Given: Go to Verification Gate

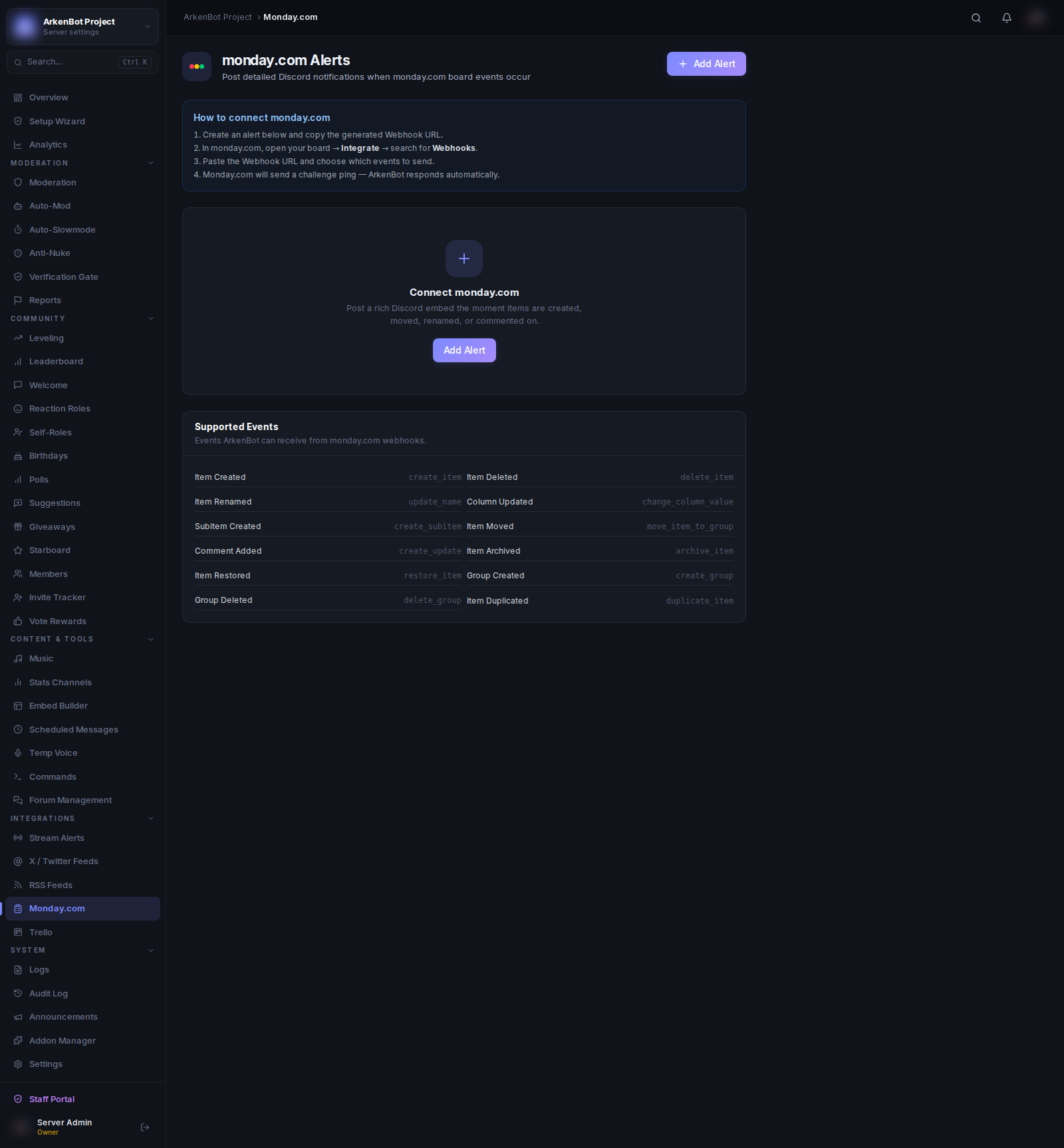Looking at the screenshot, I should (x=82, y=277).
